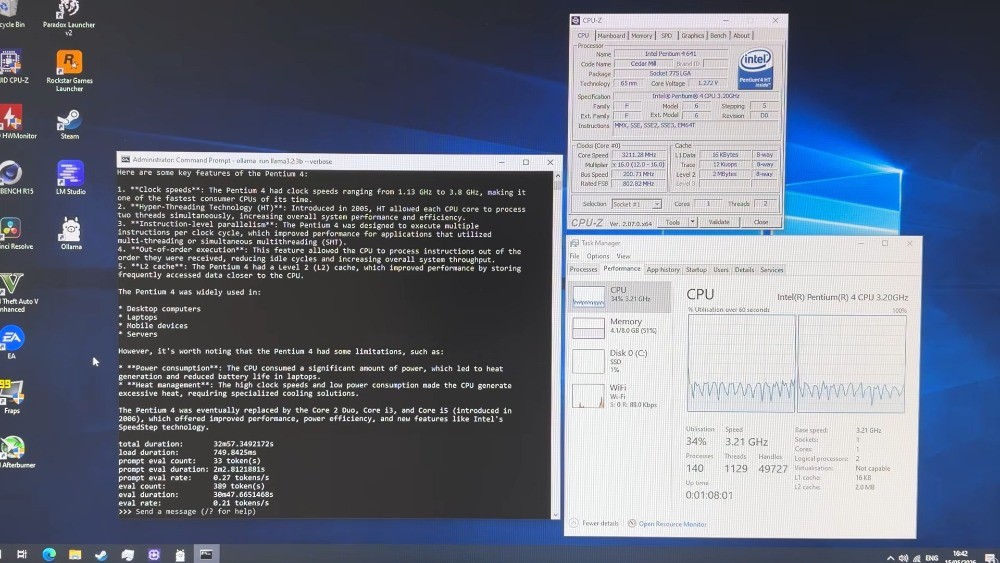The width and height of the screenshot is (1000, 563).
Task: Open the Fraps desktop shortcut
Action: click(11, 396)
